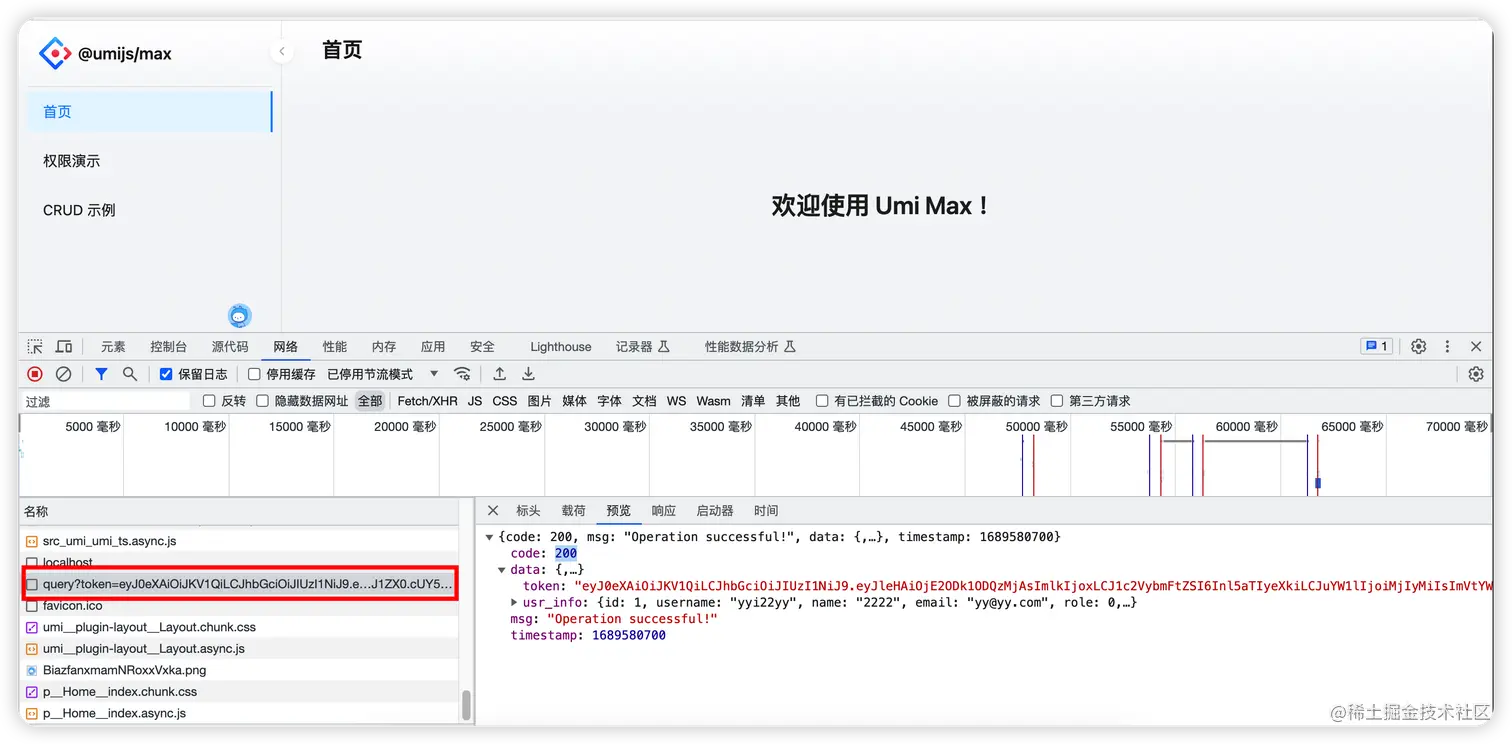Import HAR file upload icon
The width and height of the screenshot is (1512, 744).
tap(499, 374)
